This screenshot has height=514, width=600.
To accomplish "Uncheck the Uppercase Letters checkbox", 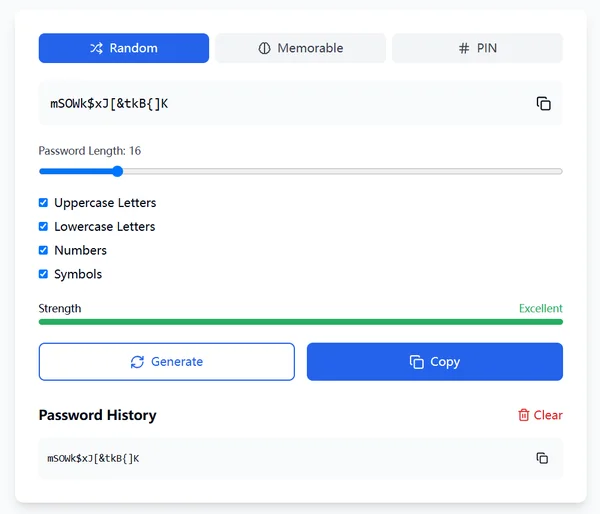I will 43,202.
